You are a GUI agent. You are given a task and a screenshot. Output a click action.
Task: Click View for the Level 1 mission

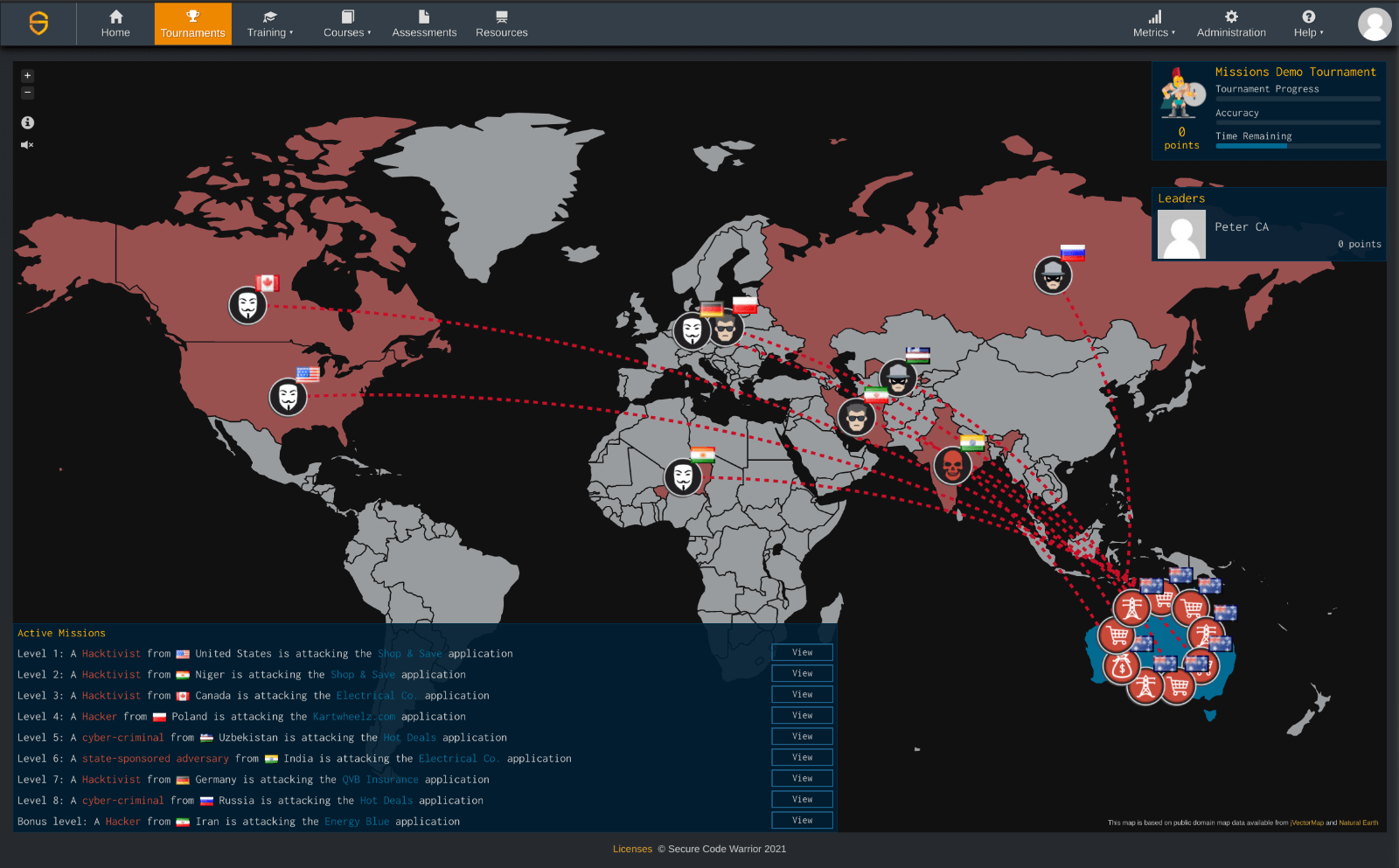[x=802, y=652]
